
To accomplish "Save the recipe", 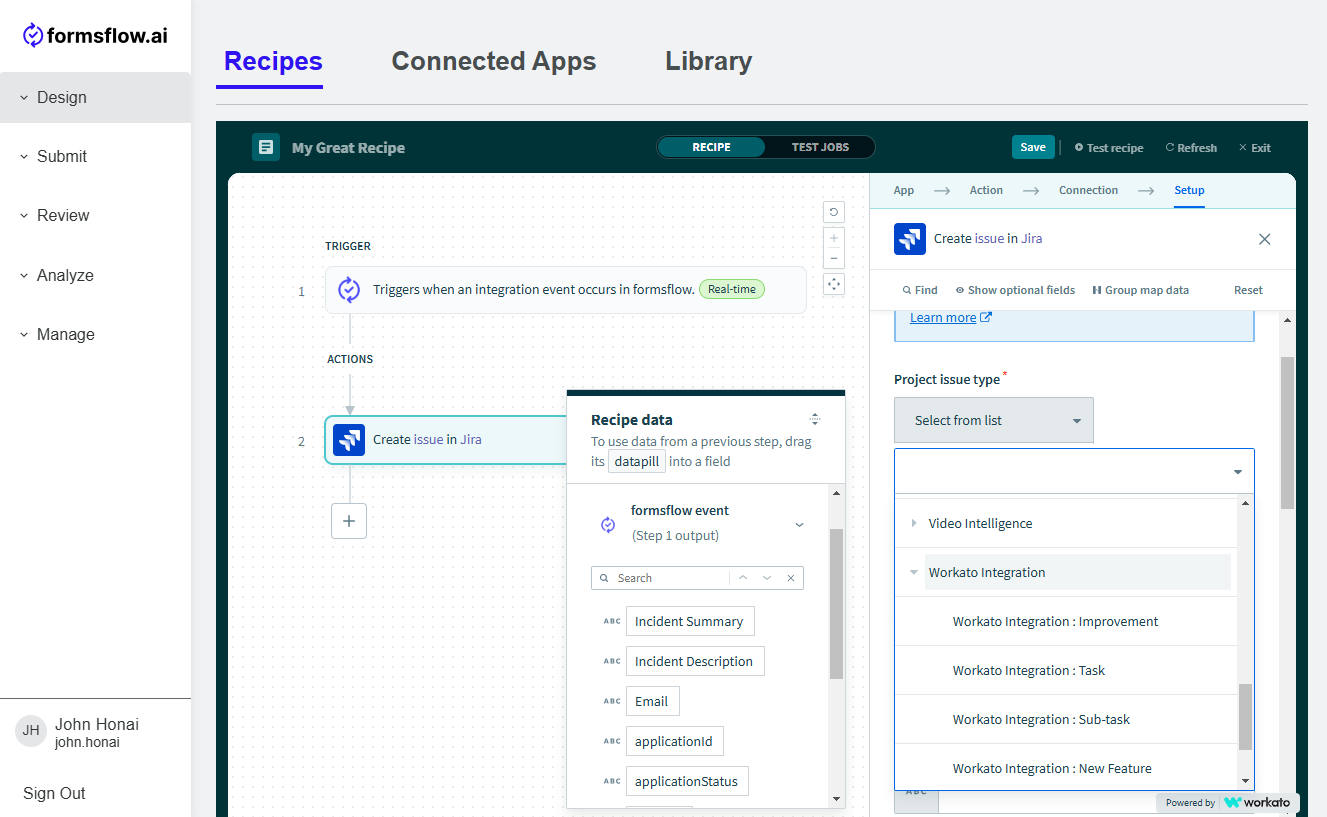I will click(1033, 147).
